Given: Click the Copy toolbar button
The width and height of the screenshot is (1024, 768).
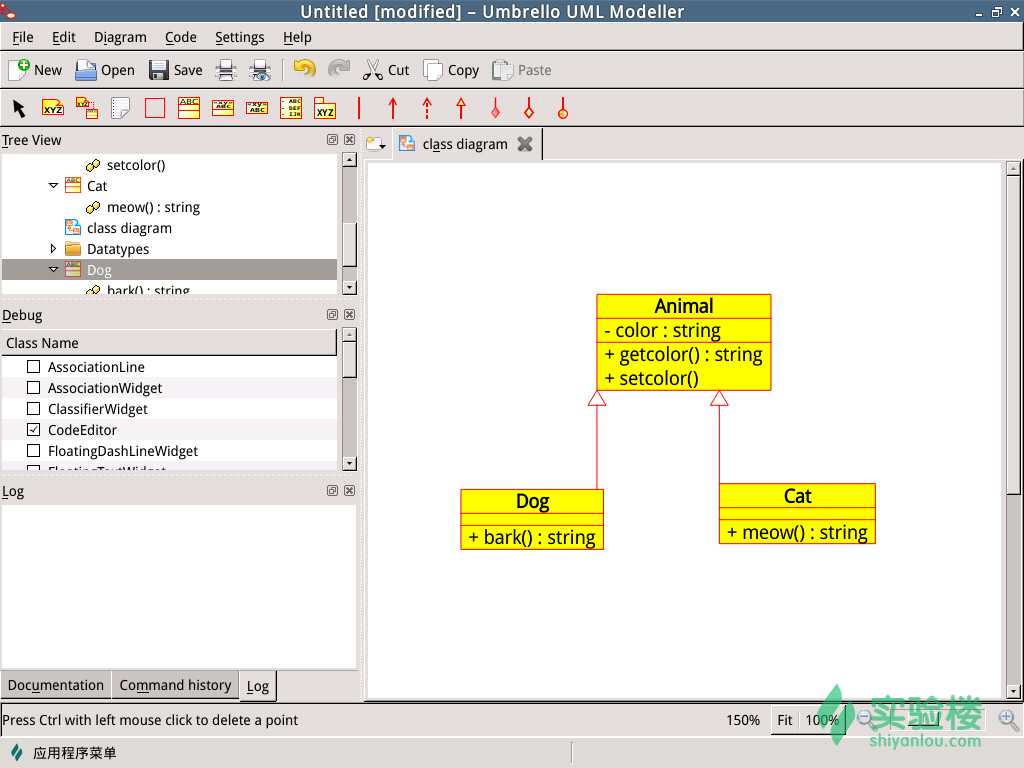Looking at the screenshot, I should pos(451,70).
